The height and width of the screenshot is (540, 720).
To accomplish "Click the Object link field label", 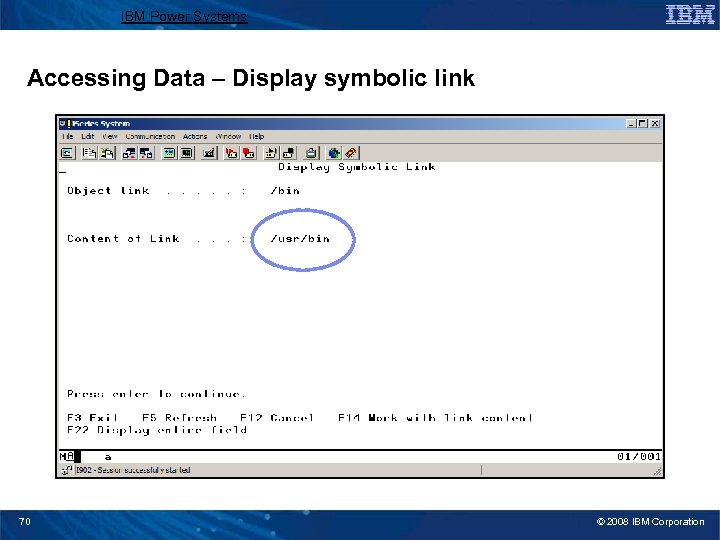I will (108, 191).
